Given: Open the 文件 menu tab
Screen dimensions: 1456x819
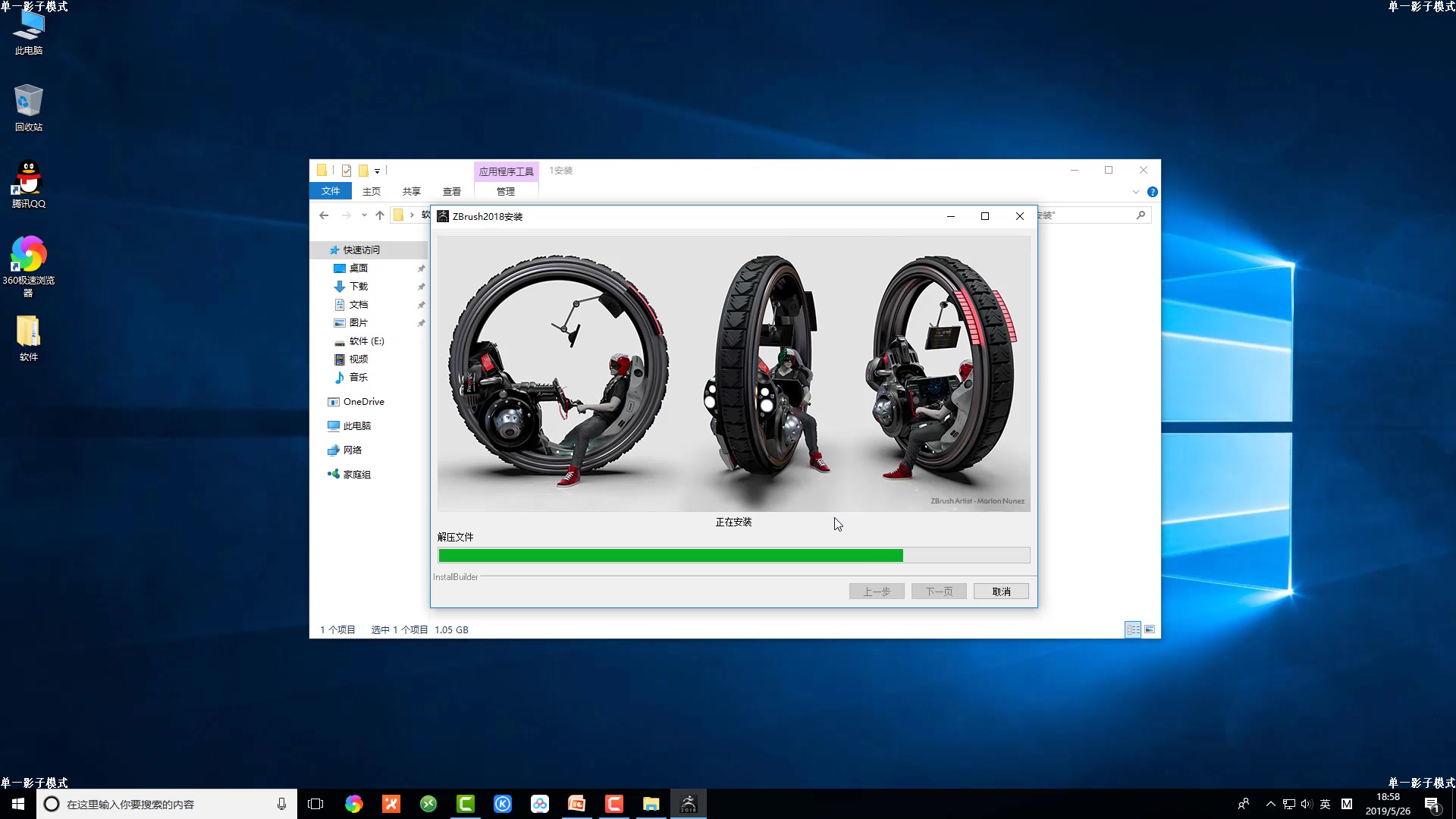Looking at the screenshot, I should tap(330, 191).
